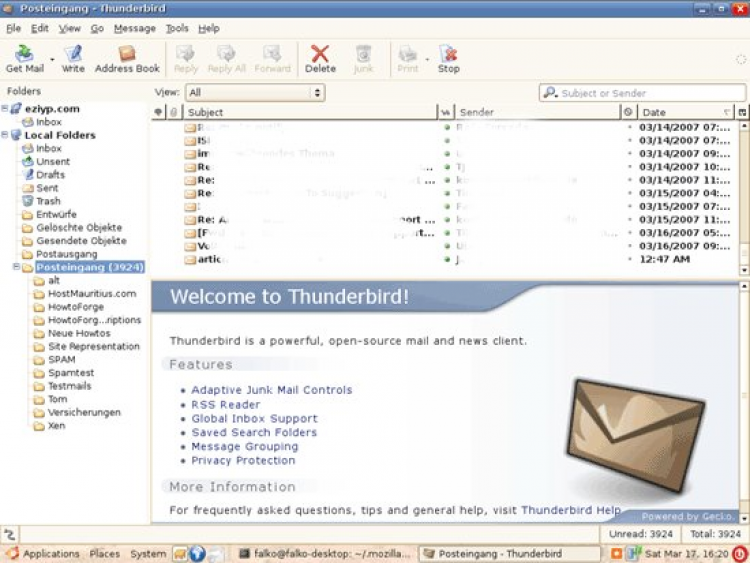Compose a new message with Write

73,59
